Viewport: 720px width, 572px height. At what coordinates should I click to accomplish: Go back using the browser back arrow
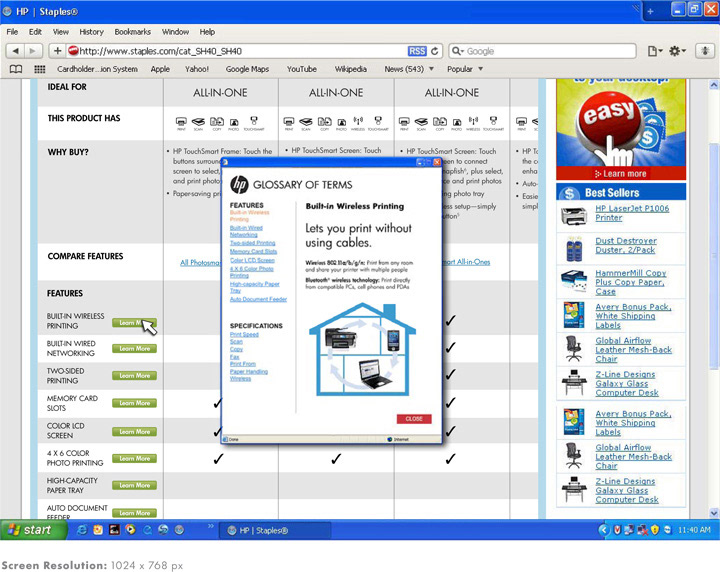pos(16,51)
